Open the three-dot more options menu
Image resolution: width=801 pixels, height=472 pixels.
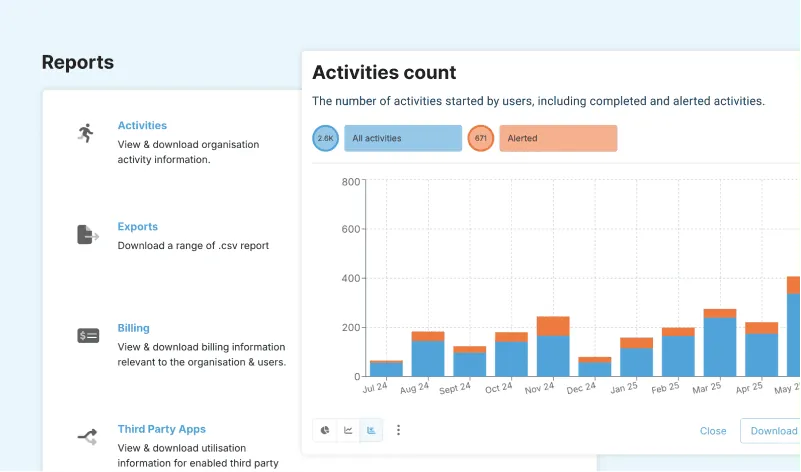[x=399, y=430]
